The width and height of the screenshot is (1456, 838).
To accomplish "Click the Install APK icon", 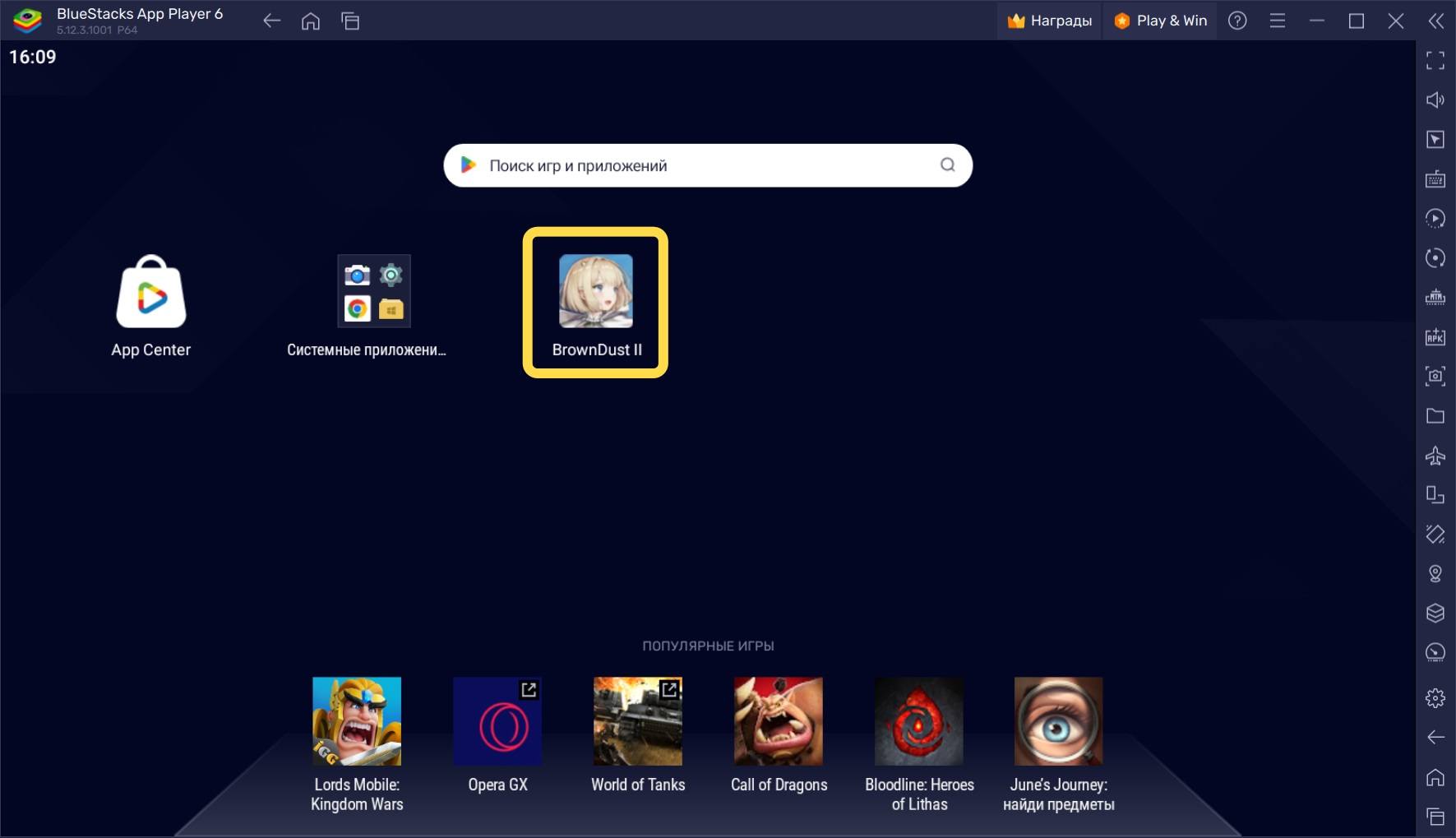I will coord(1435,336).
